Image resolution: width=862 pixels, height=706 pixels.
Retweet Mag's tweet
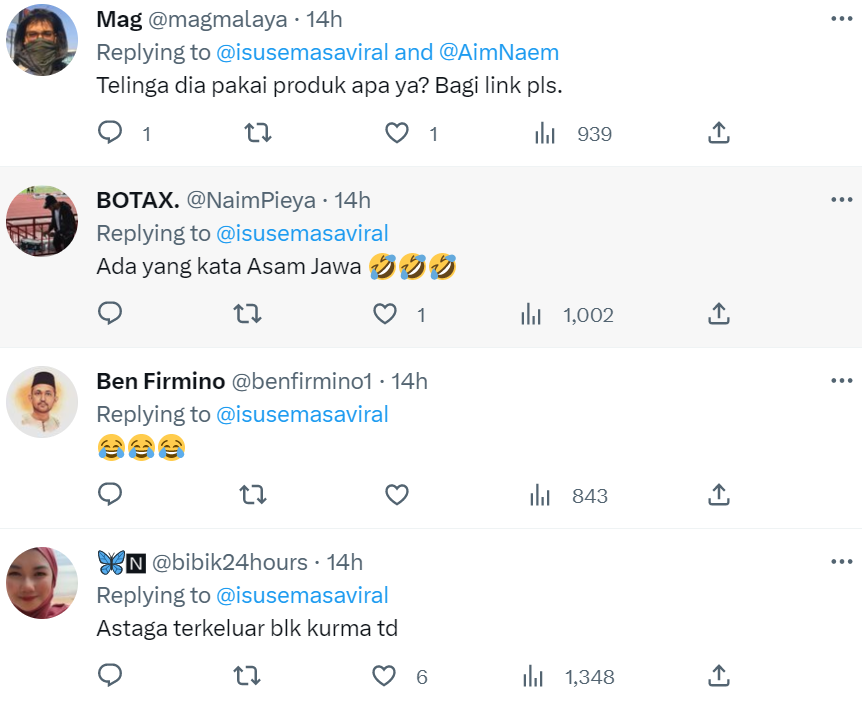[258, 133]
